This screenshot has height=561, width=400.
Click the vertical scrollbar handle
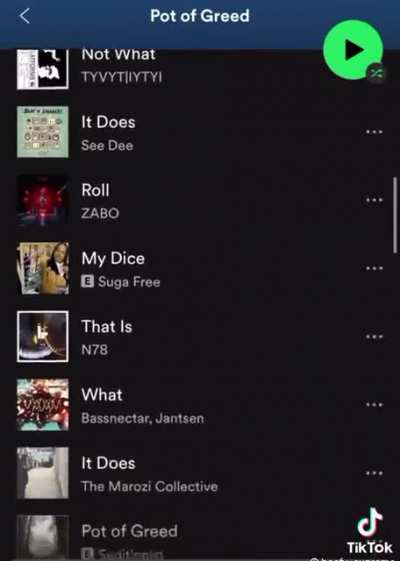(x=395, y=215)
